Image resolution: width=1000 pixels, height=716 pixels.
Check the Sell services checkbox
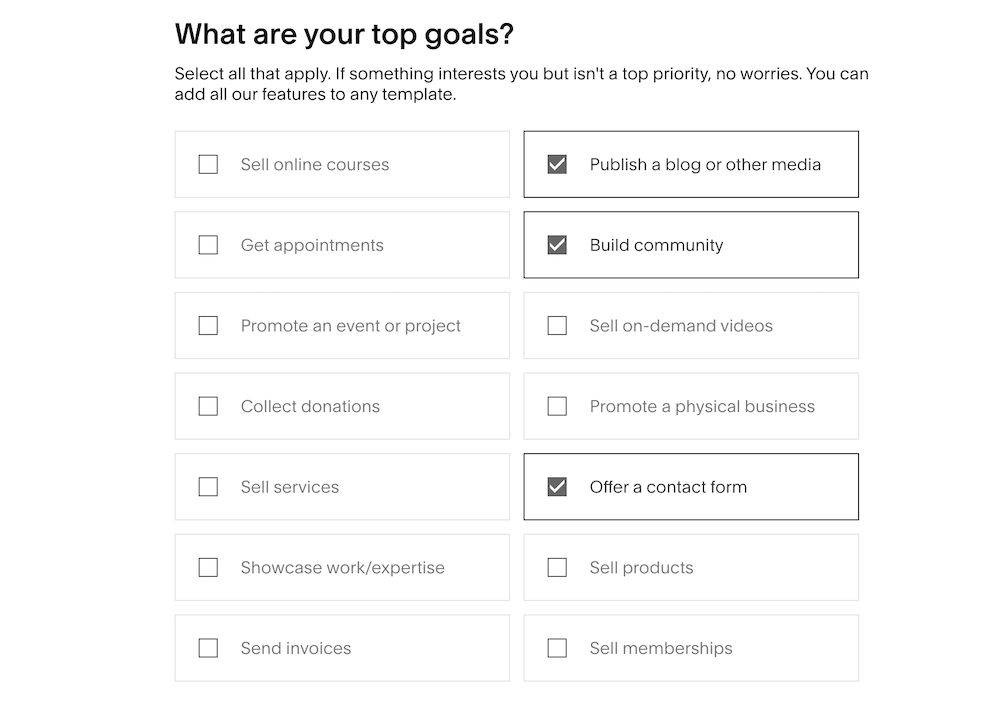(x=208, y=487)
